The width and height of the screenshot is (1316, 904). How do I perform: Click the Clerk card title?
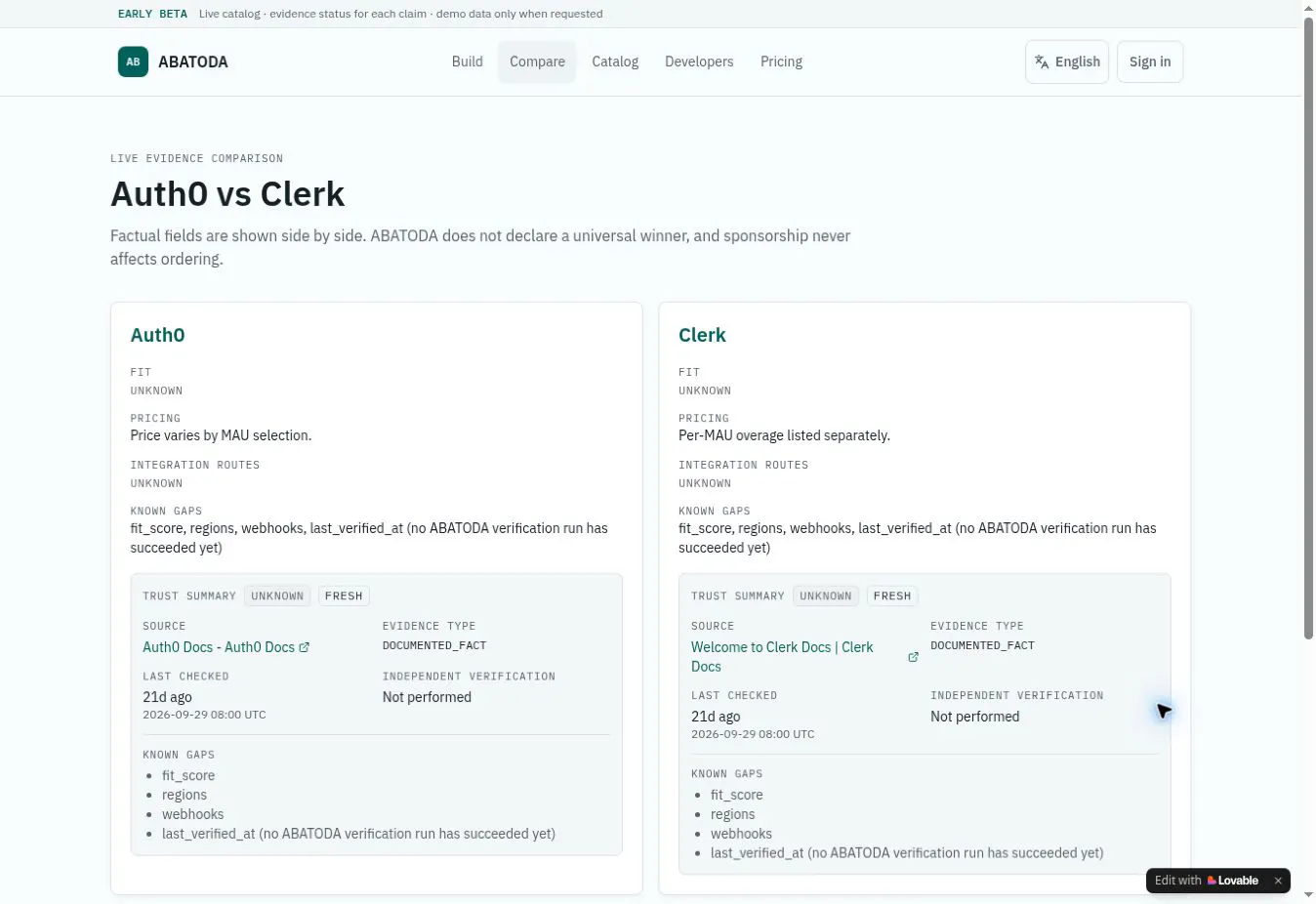(x=702, y=335)
